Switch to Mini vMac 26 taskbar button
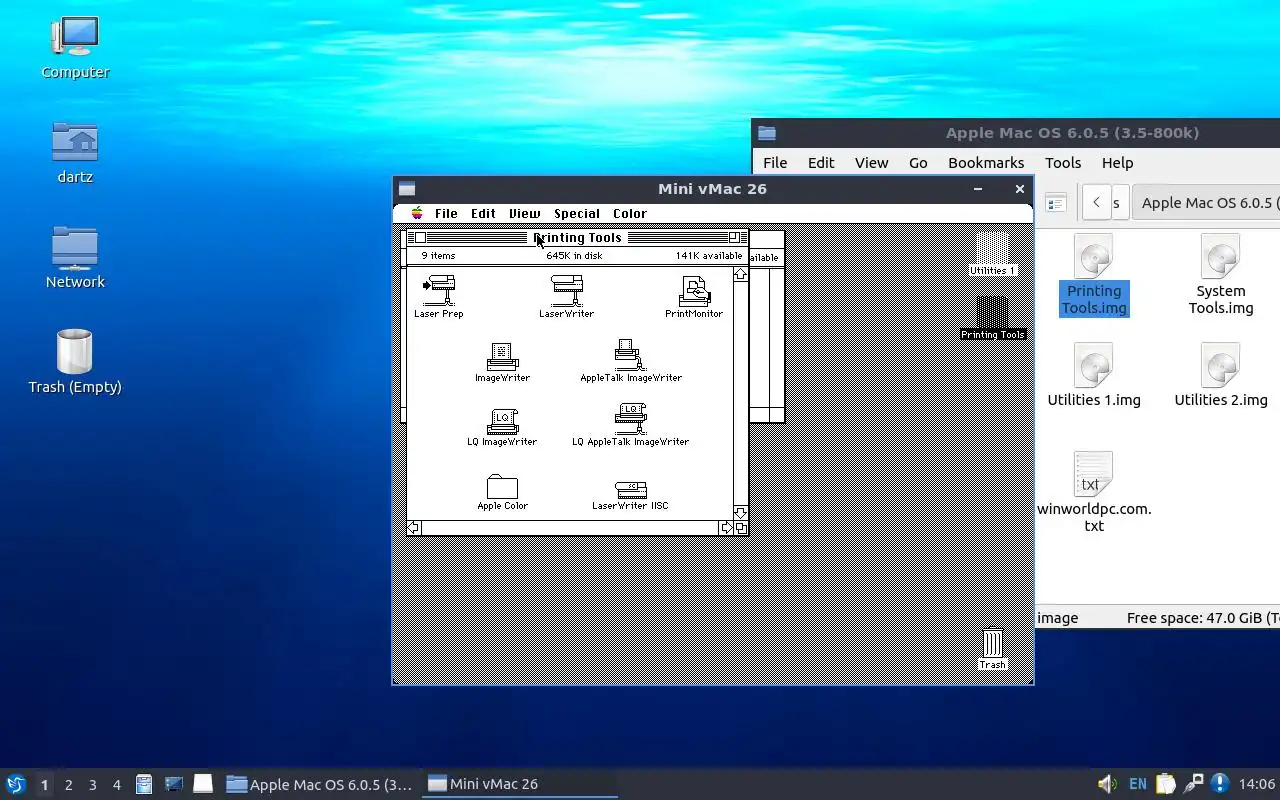 tap(520, 784)
